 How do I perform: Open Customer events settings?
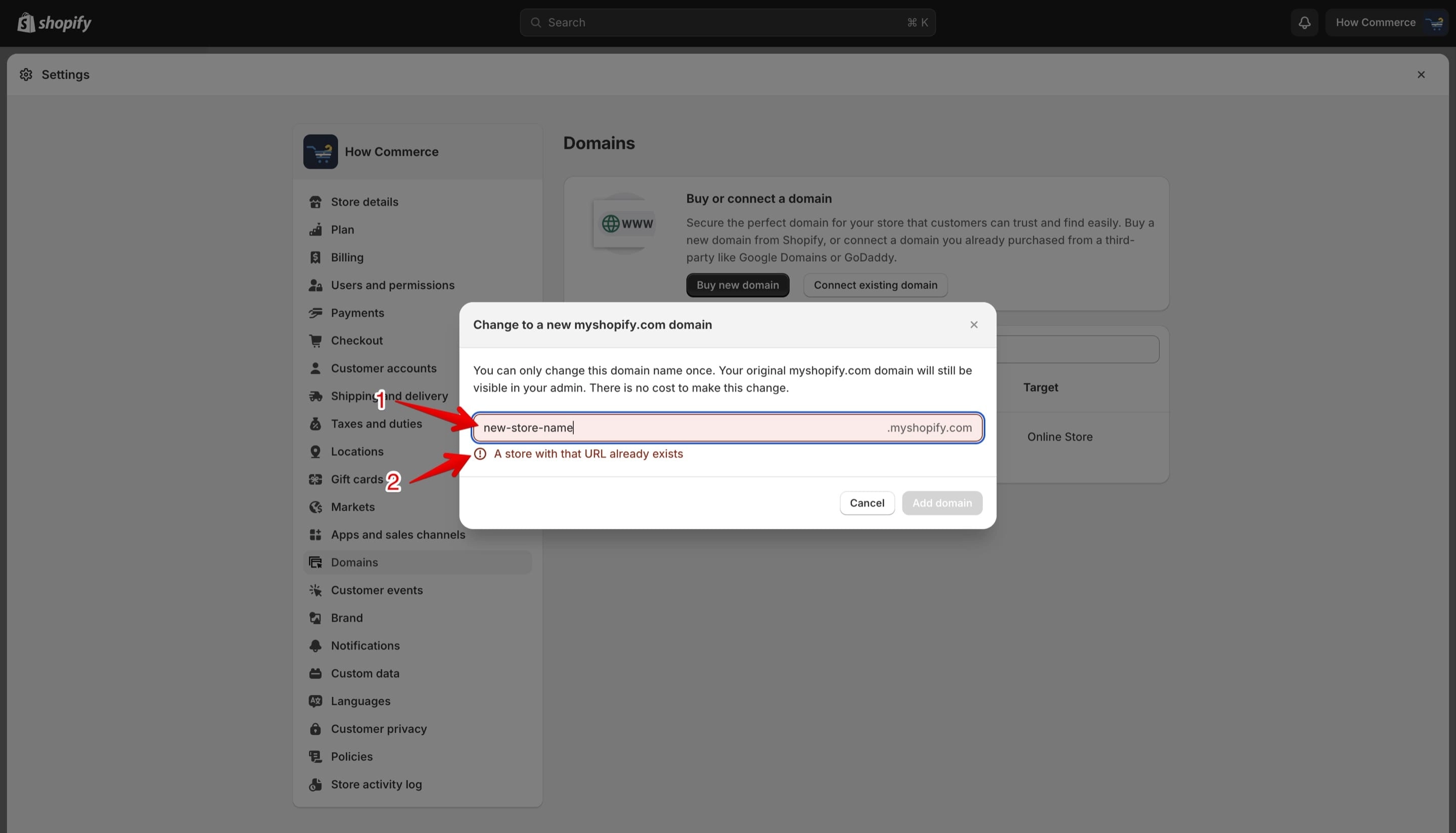pyautogui.click(x=418, y=590)
